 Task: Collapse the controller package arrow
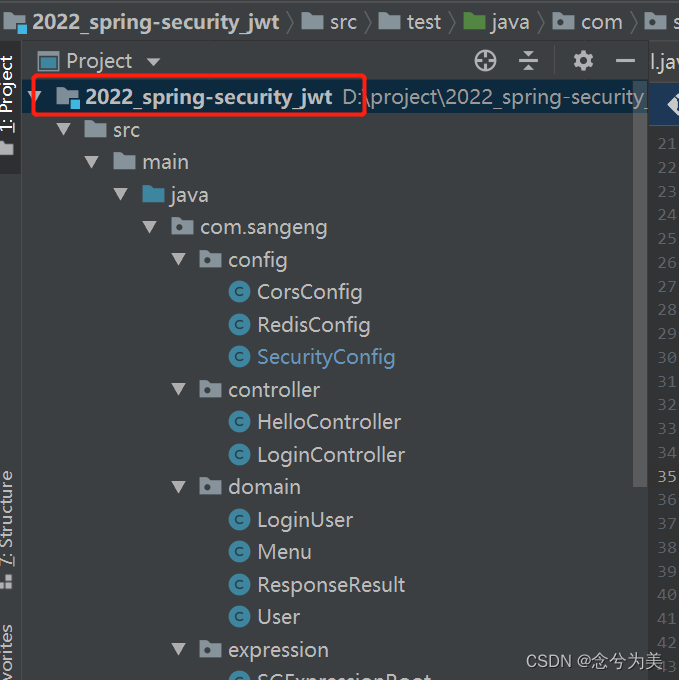coord(179,389)
